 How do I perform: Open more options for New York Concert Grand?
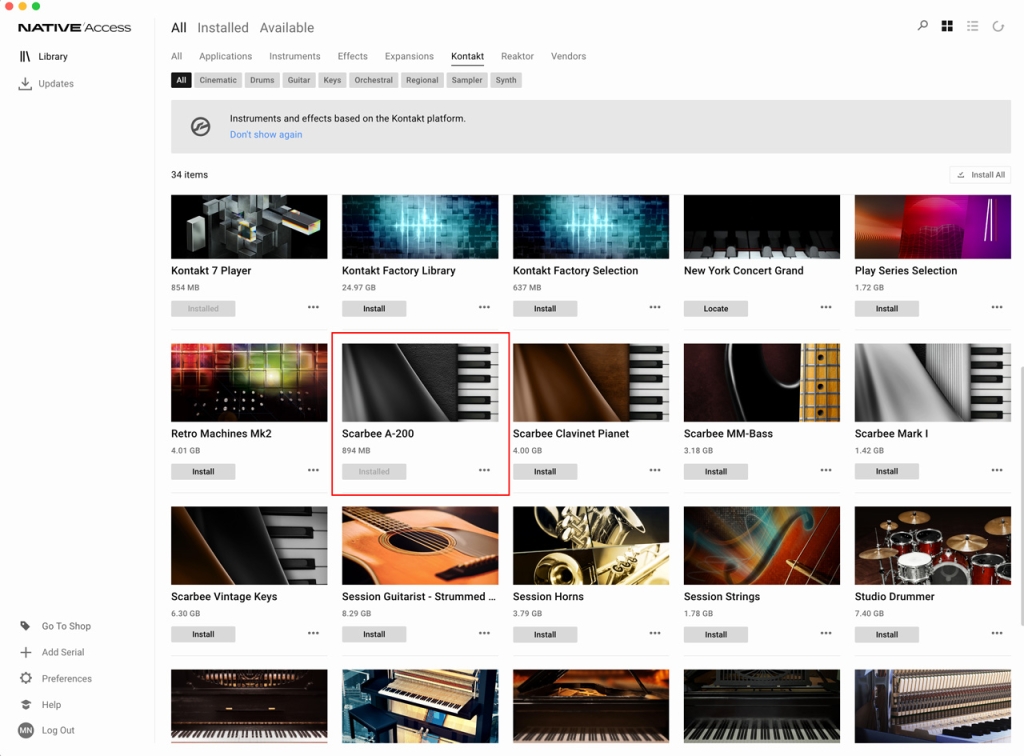(826, 307)
